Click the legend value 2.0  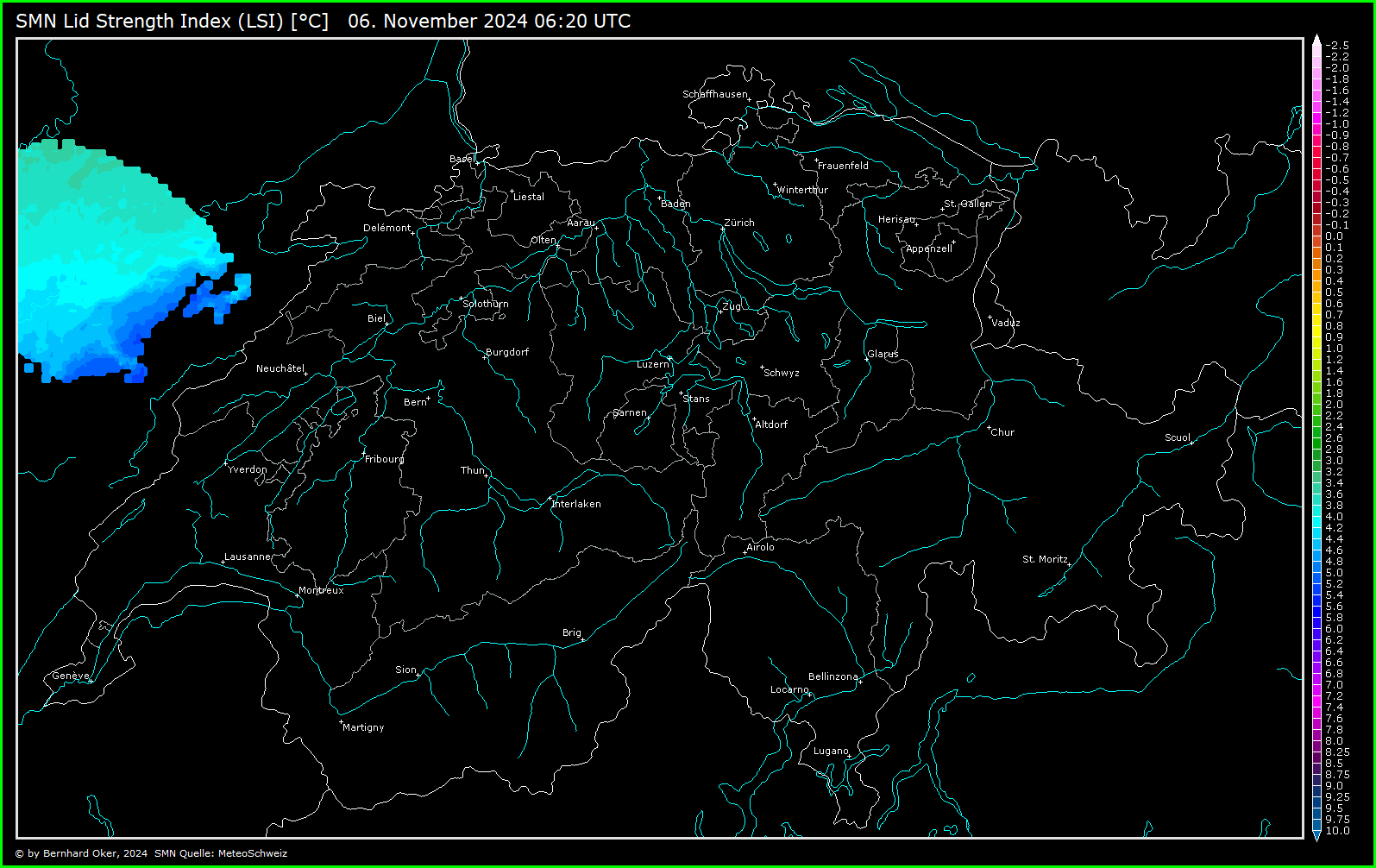1335,405
